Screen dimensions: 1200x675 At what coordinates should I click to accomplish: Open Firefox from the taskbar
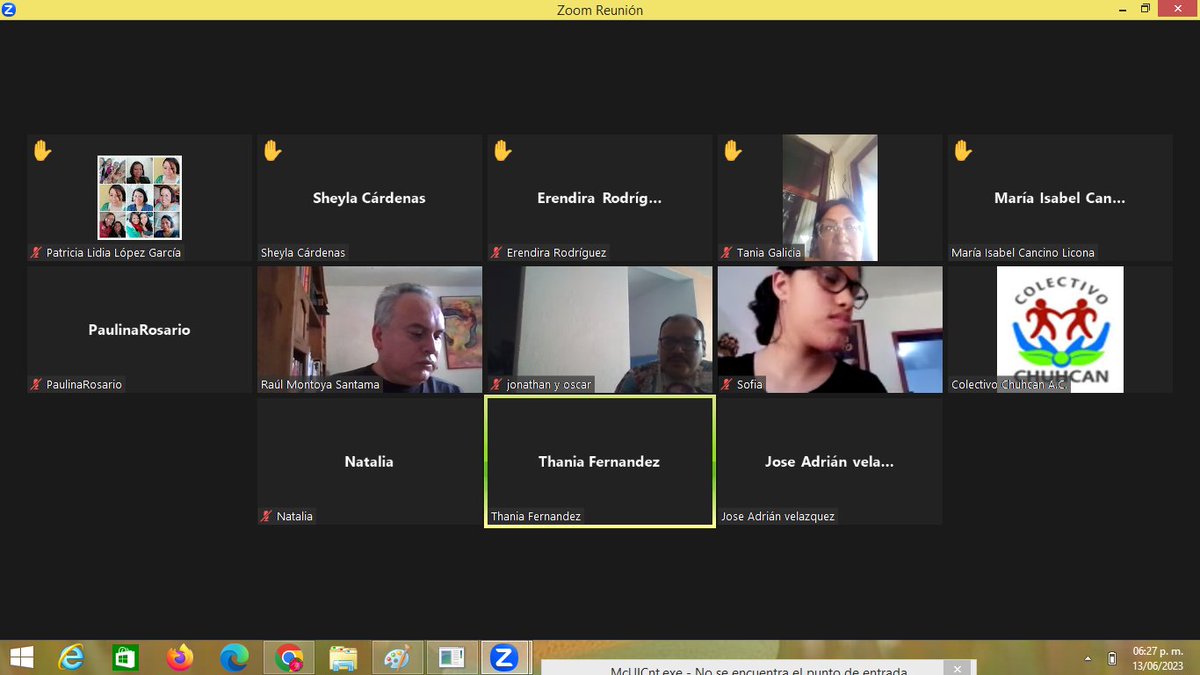(180, 657)
